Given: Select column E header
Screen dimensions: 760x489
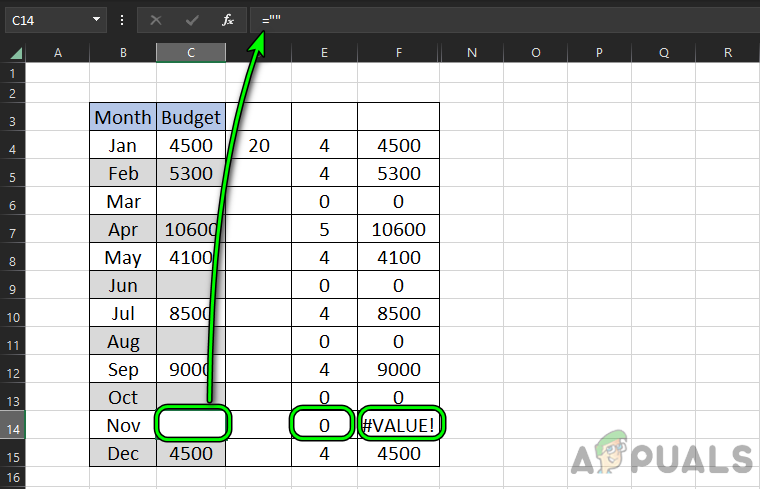Looking at the screenshot, I should point(324,53).
